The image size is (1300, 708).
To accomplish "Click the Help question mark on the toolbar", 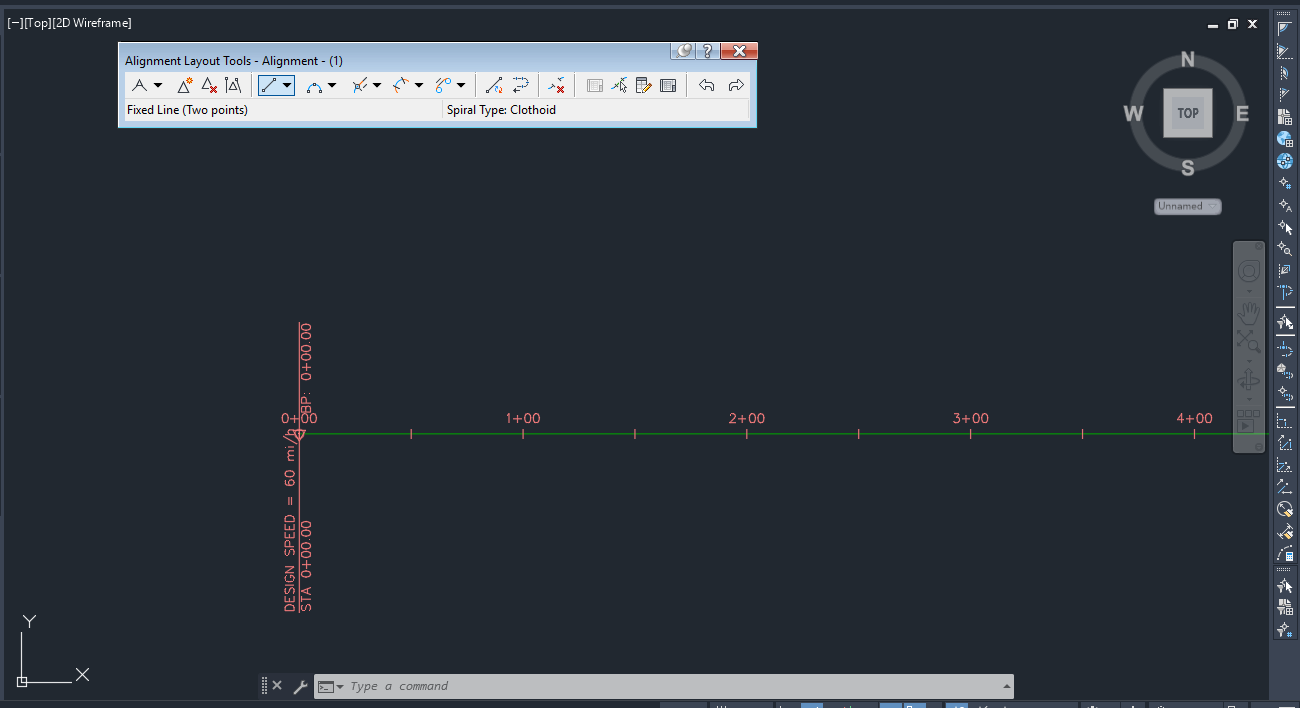I will pos(707,50).
